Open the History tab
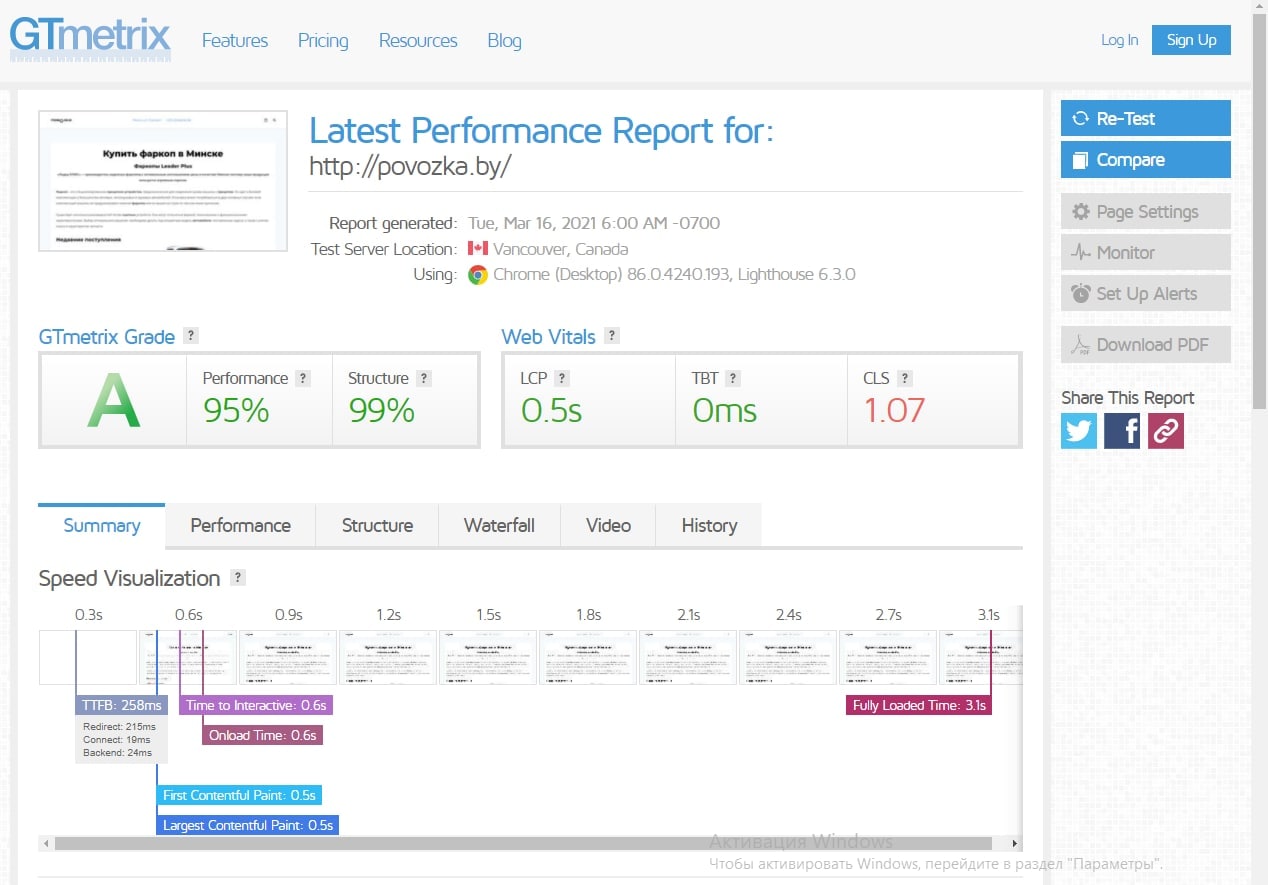 tap(709, 525)
